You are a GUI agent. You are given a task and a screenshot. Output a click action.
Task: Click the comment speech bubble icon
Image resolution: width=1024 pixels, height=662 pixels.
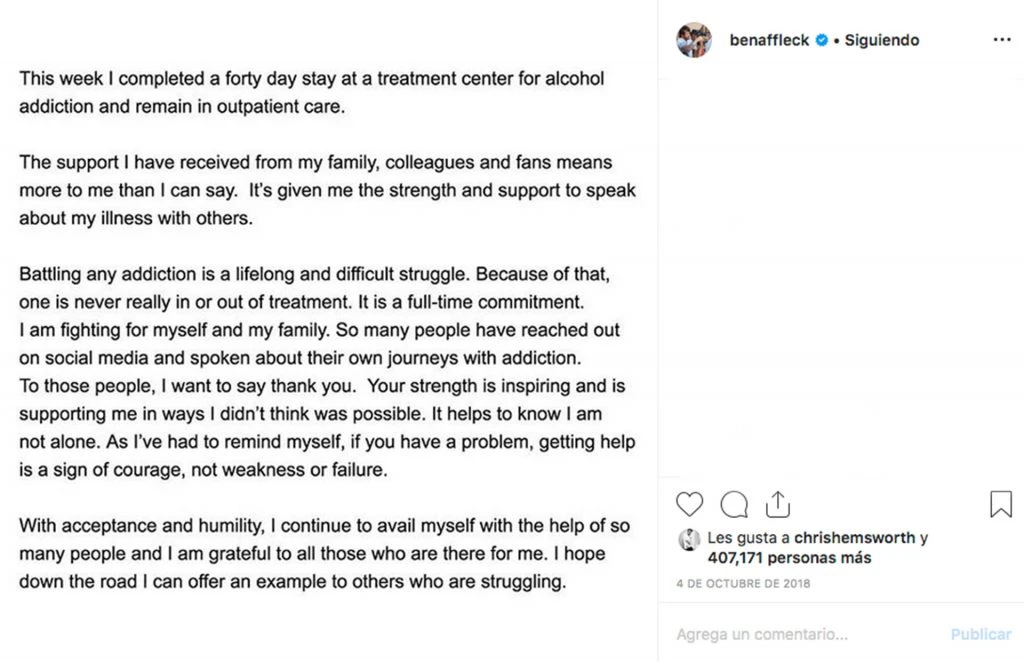coord(734,504)
